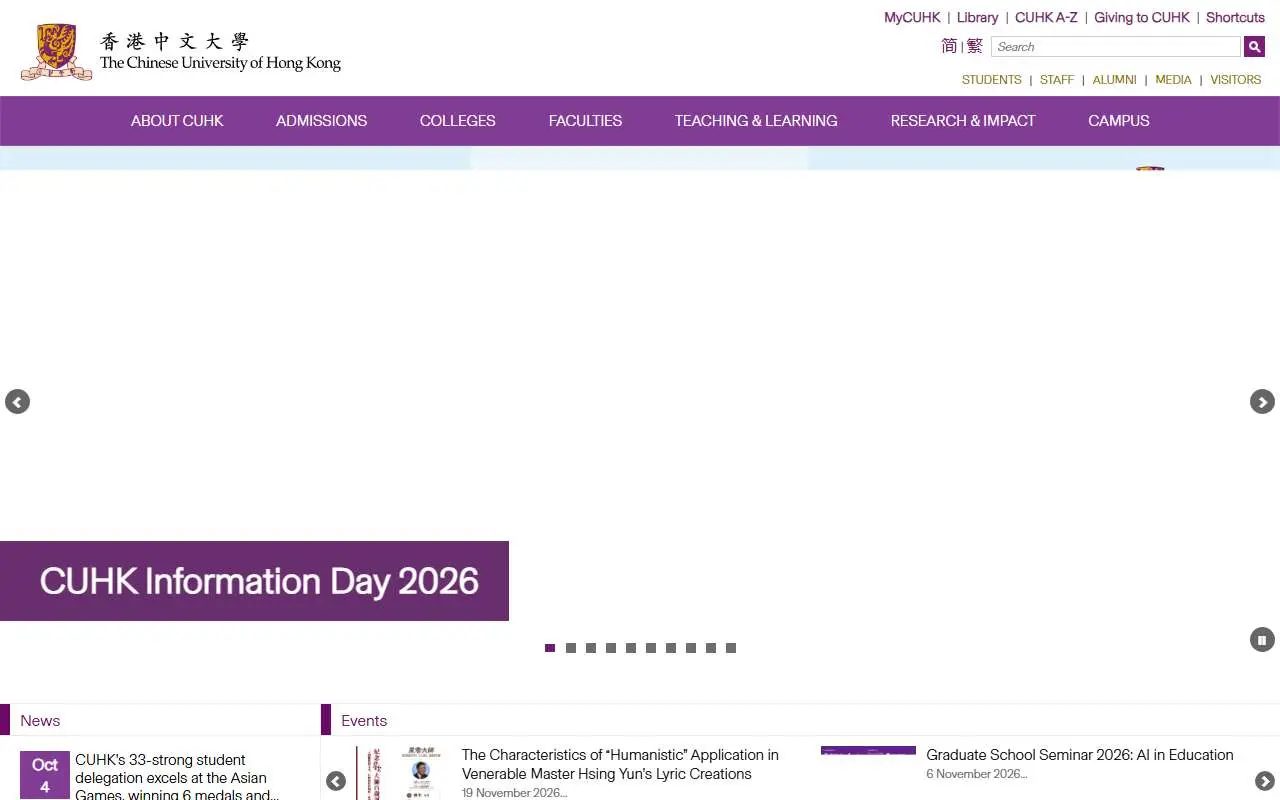The width and height of the screenshot is (1280, 800).
Task: Go to next banner slide arrow
Action: click(x=1262, y=401)
